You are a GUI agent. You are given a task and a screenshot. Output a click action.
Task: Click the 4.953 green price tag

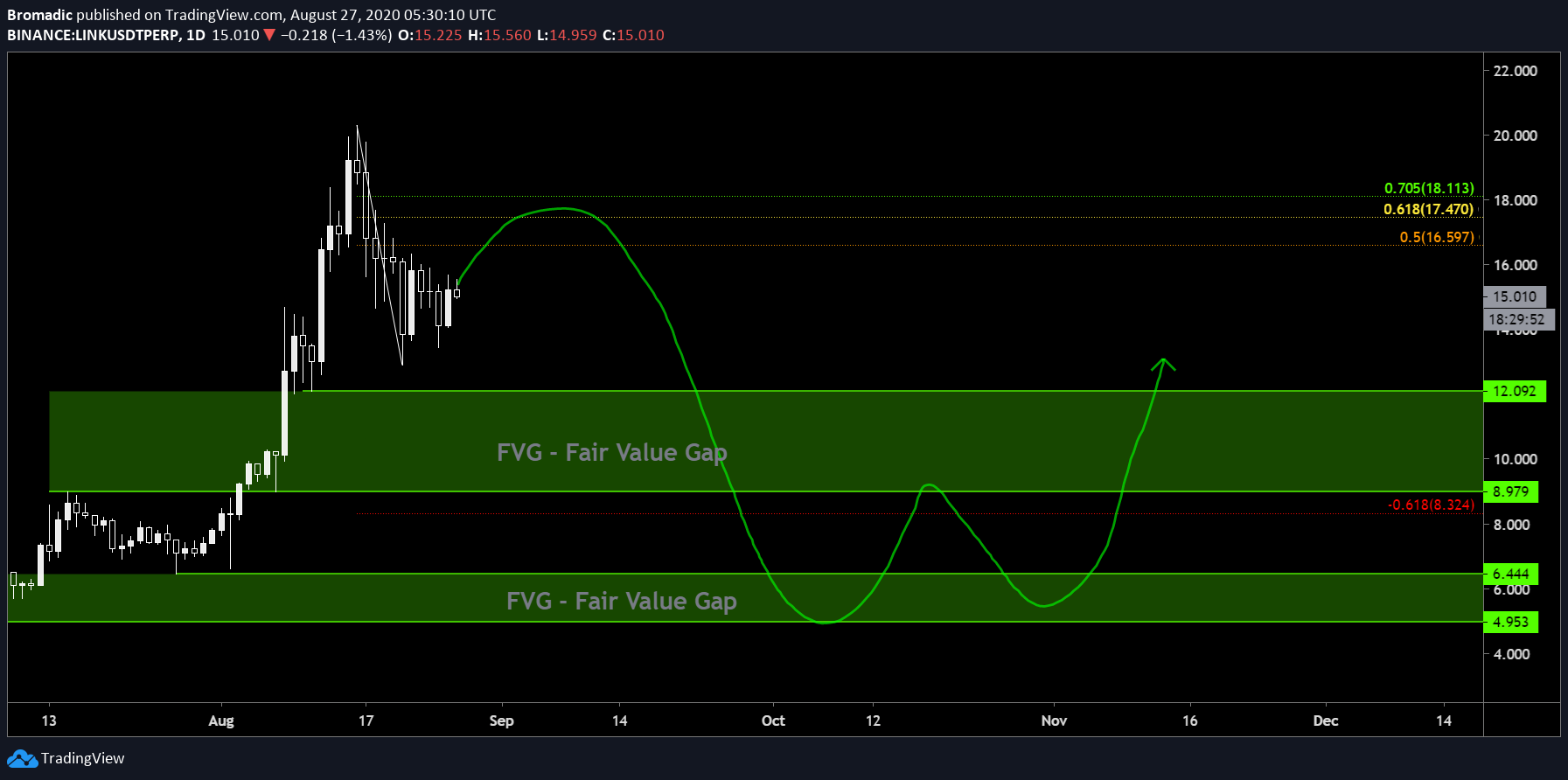pos(1510,622)
